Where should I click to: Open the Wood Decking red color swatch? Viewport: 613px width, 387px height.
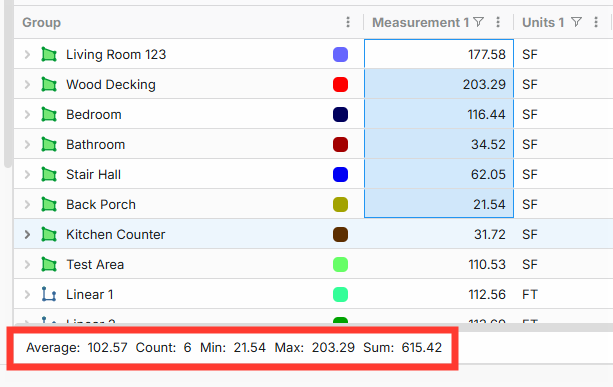341,84
